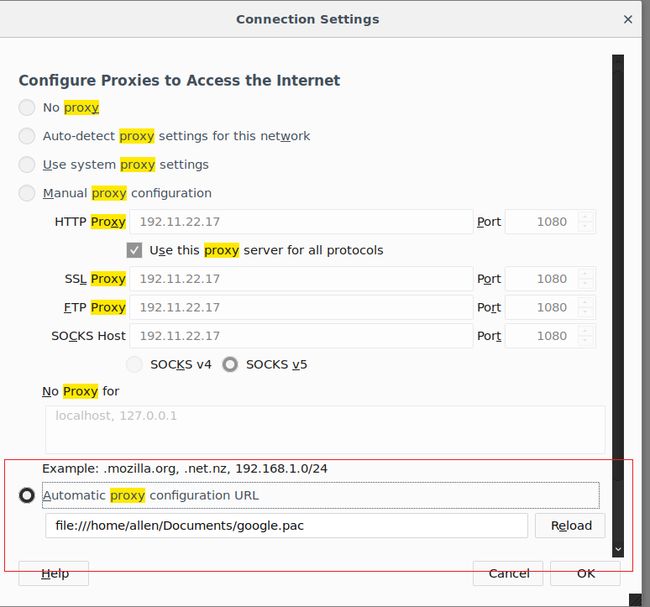The height and width of the screenshot is (607, 650).
Task: Click the SOCKS Host address field
Action: pos(301,336)
